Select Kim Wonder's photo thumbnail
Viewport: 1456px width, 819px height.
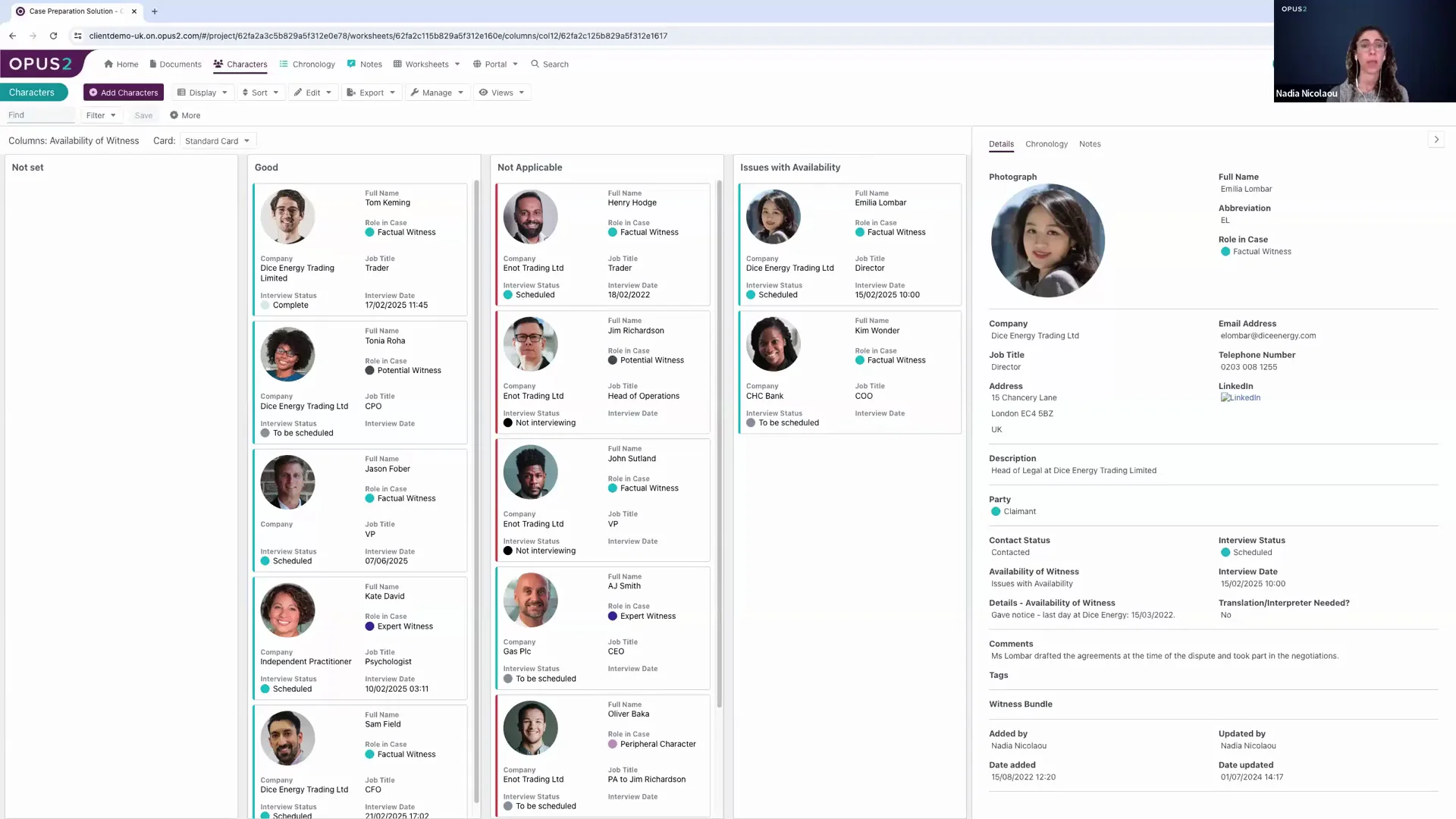(773, 344)
